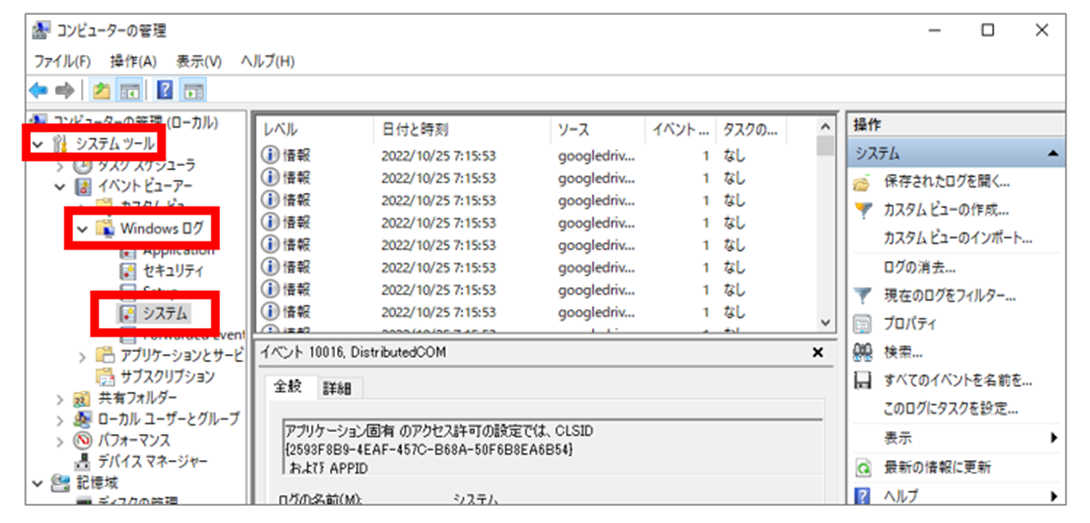Sort by the レベル column header
Image resolution: width=1090 pixels, height=523 pixels.
point(316,129)
